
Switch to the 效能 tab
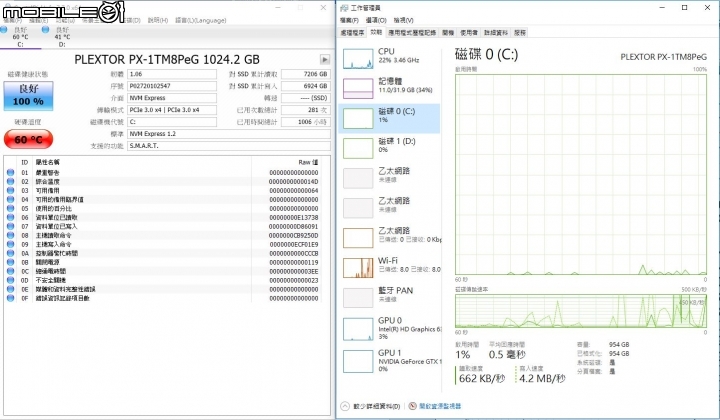click(x=376, y=32)
